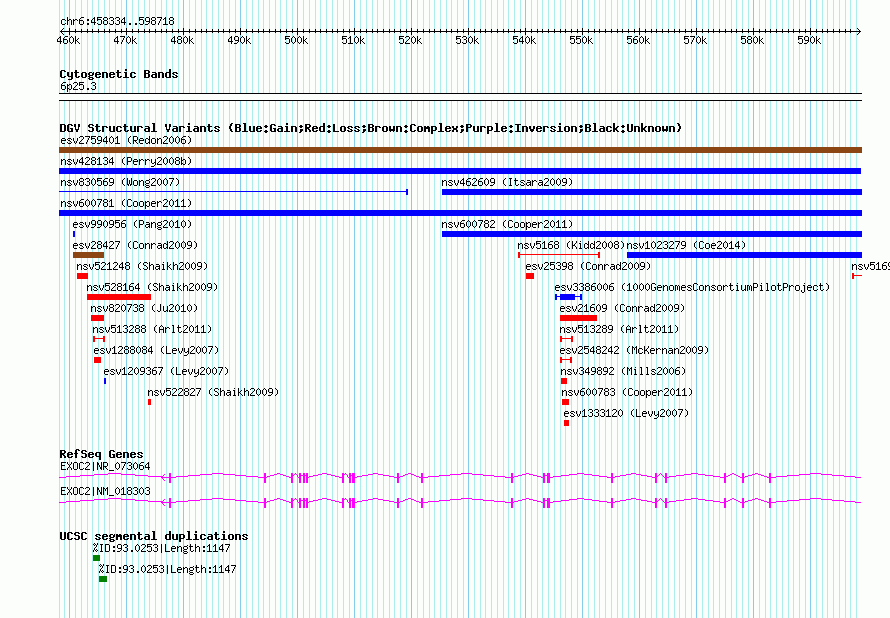Click the Cytogenetic Bands track title
890x618 pixels.
pyautogui.click(x=119, y=74)
